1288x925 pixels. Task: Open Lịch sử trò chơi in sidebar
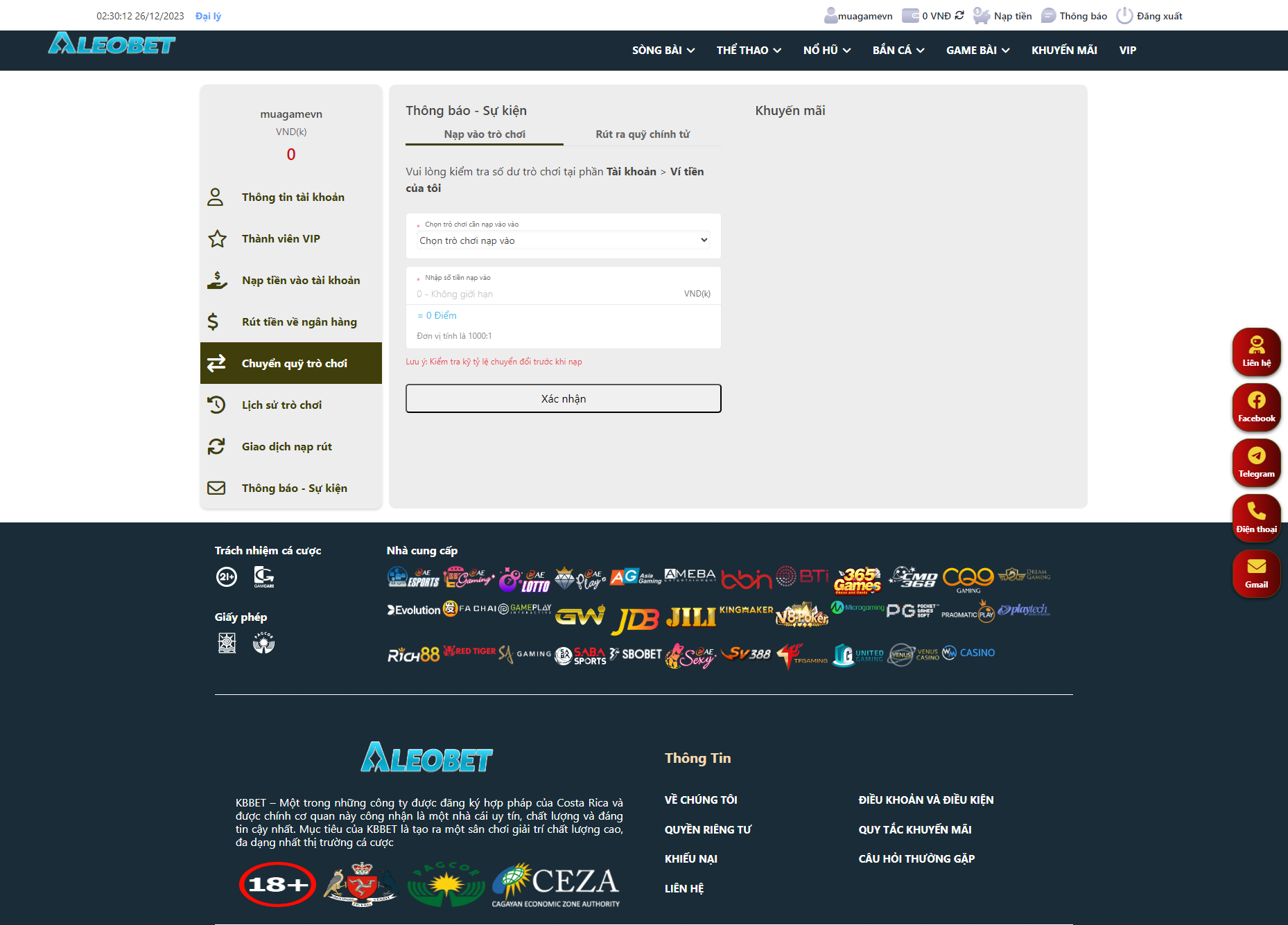[x=291, y=405]
